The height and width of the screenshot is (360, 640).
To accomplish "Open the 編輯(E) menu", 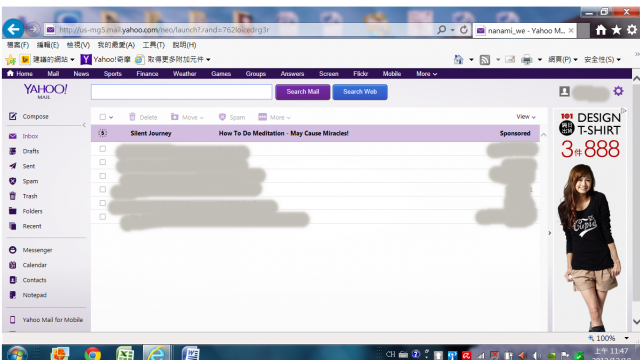I will 48,45.
